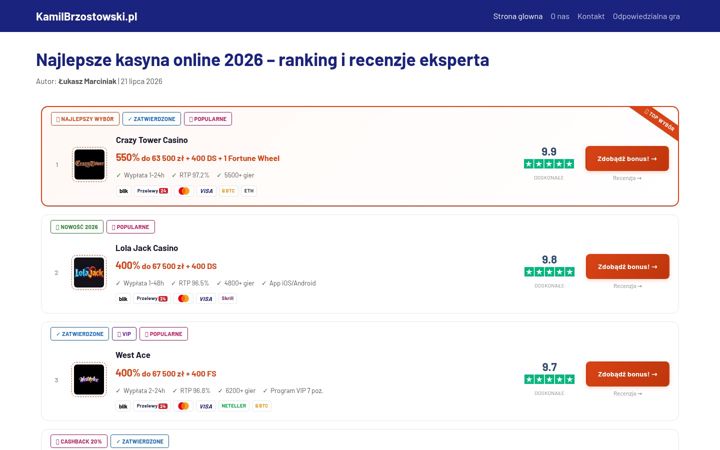The height and width of the screenshot is (450, 720).
Task: Click the 5500+ gier feature text
Action: point(235,175)
